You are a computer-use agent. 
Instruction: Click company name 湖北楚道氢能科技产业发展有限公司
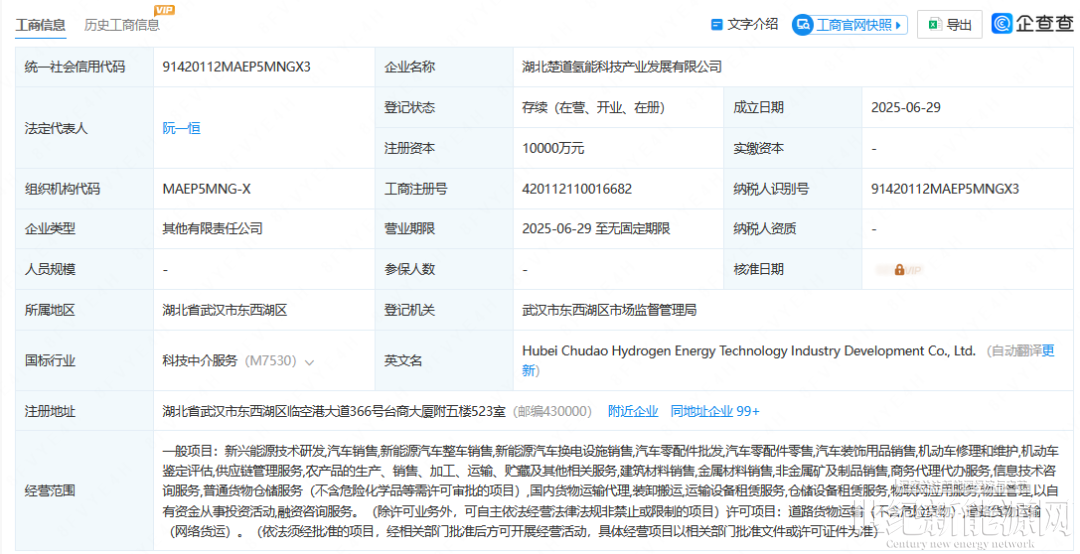622,67
